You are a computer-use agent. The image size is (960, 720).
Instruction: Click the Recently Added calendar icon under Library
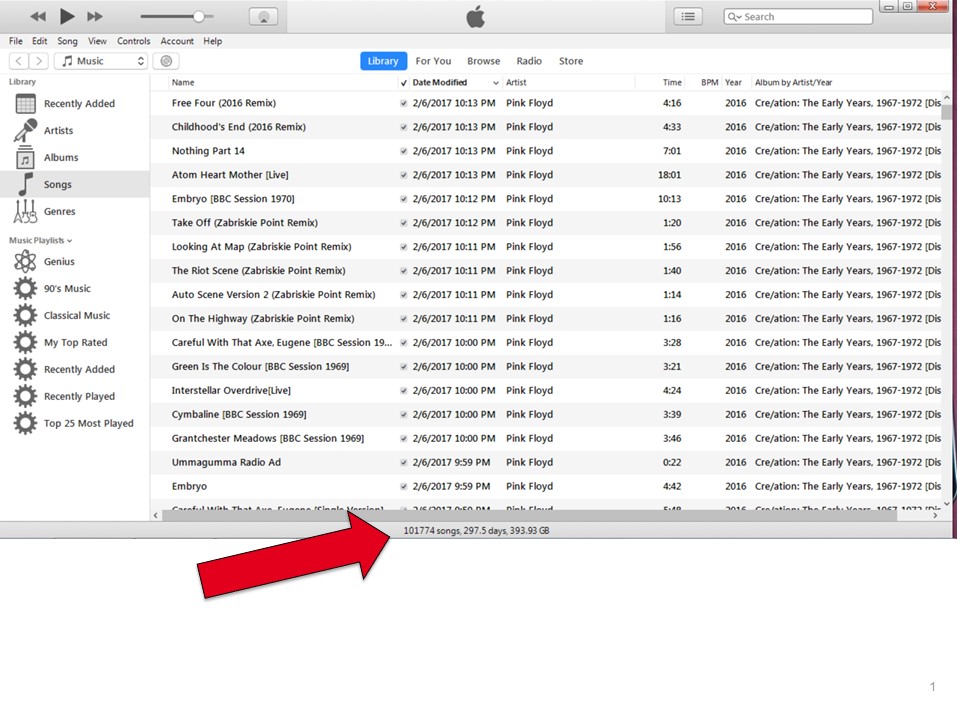point(25,103)
